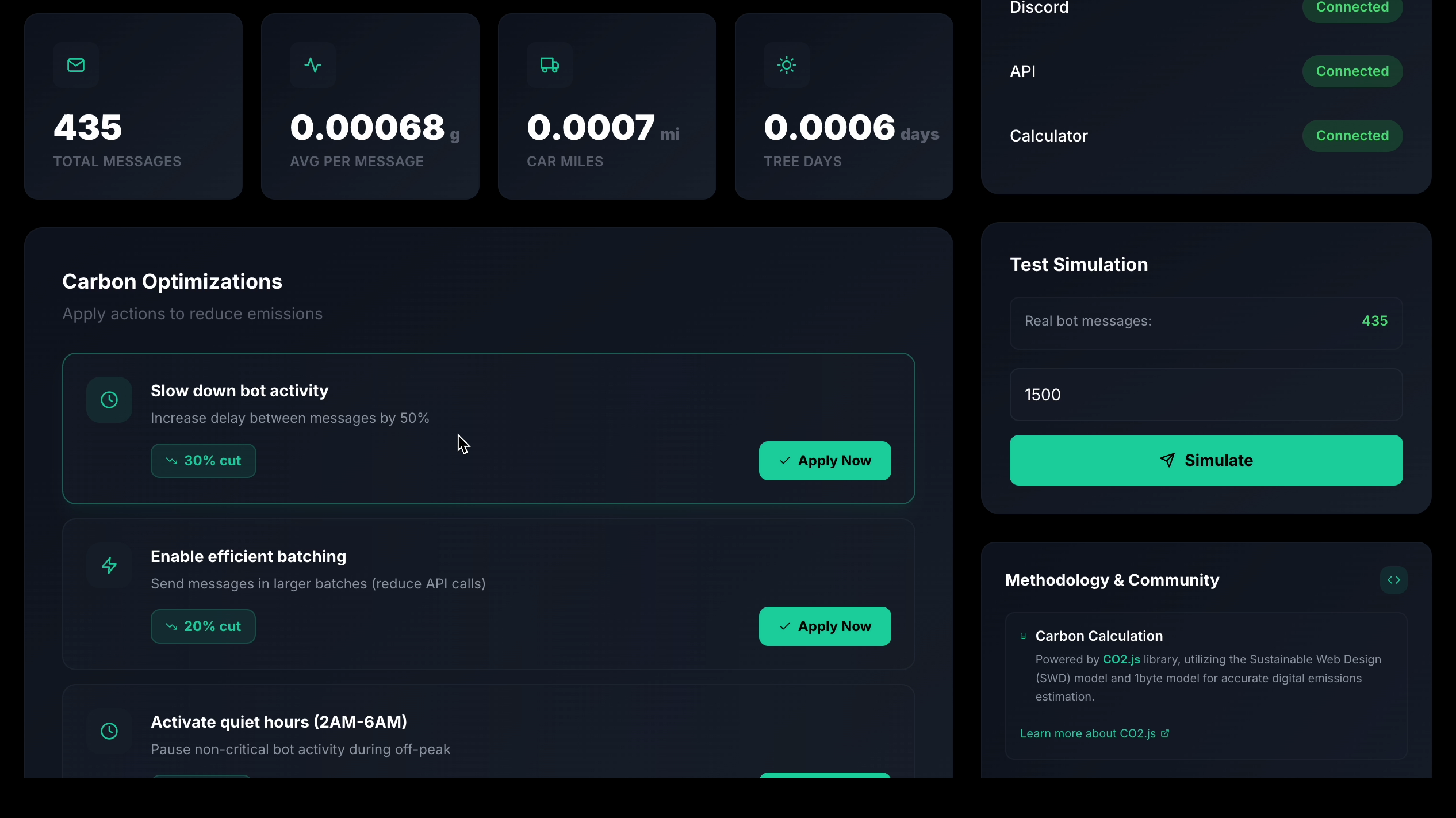Image resolution: width=1456 pixels, height=818 pixels.
Task: Click the Real bot messages 435 field
Action: 1206,321
